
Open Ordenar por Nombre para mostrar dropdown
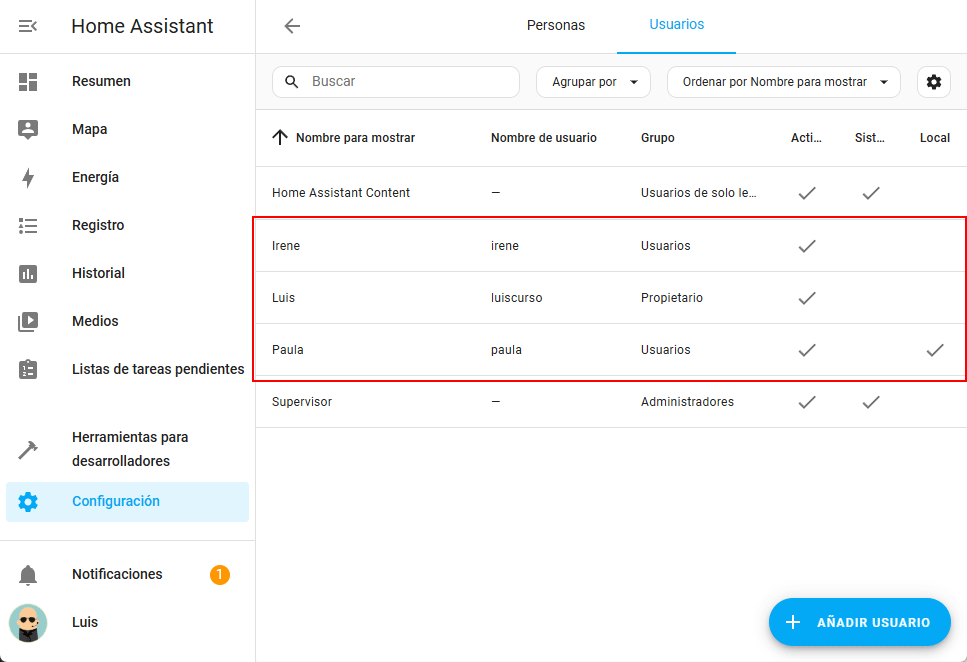[x=783, y=82]
